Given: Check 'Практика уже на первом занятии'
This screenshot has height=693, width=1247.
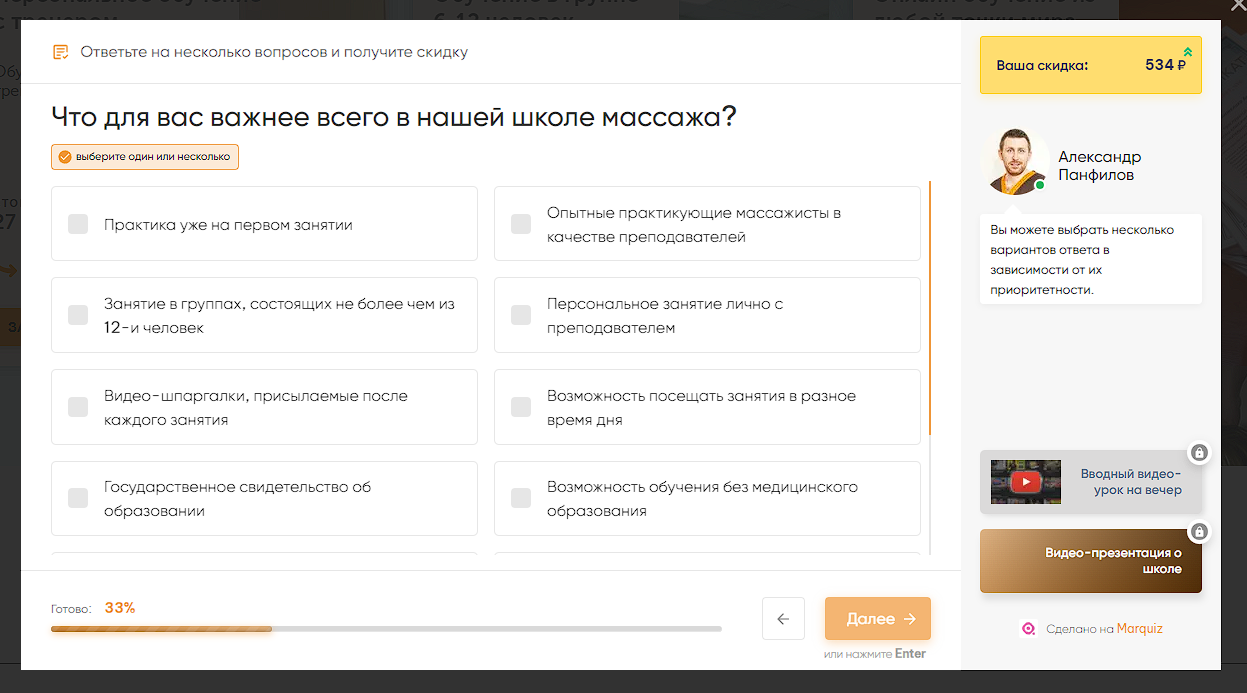Looking at the screenshot, I should [x=78, y=224].
